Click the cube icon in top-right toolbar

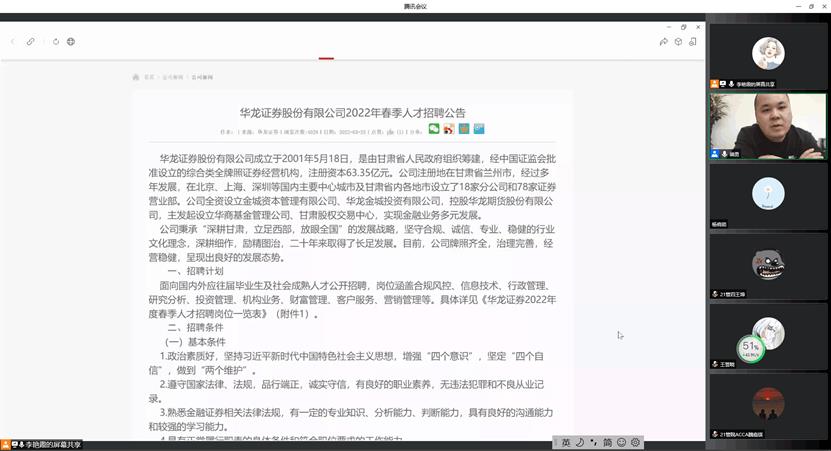(x=678, y=42)
